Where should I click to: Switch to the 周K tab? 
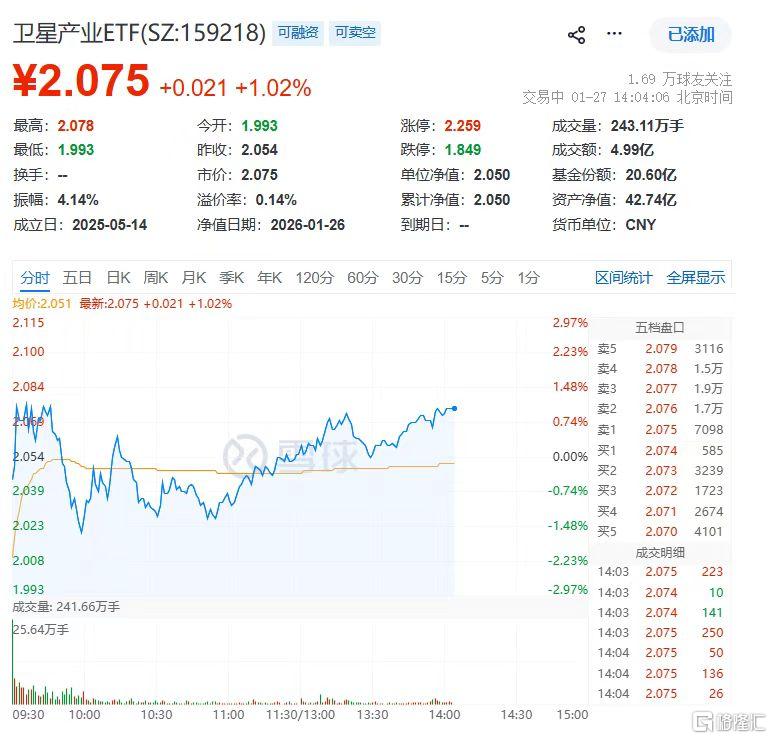coord(156,278)
